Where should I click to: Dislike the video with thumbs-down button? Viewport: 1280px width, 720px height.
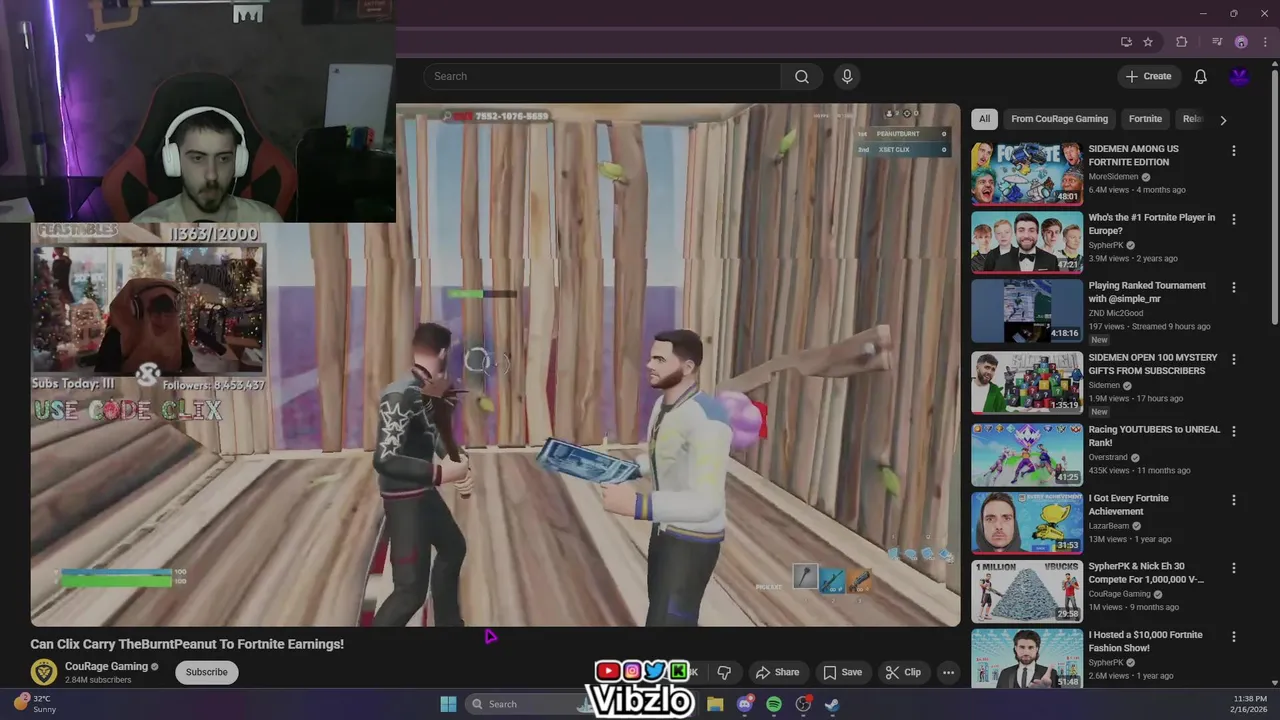pos(724,672)
